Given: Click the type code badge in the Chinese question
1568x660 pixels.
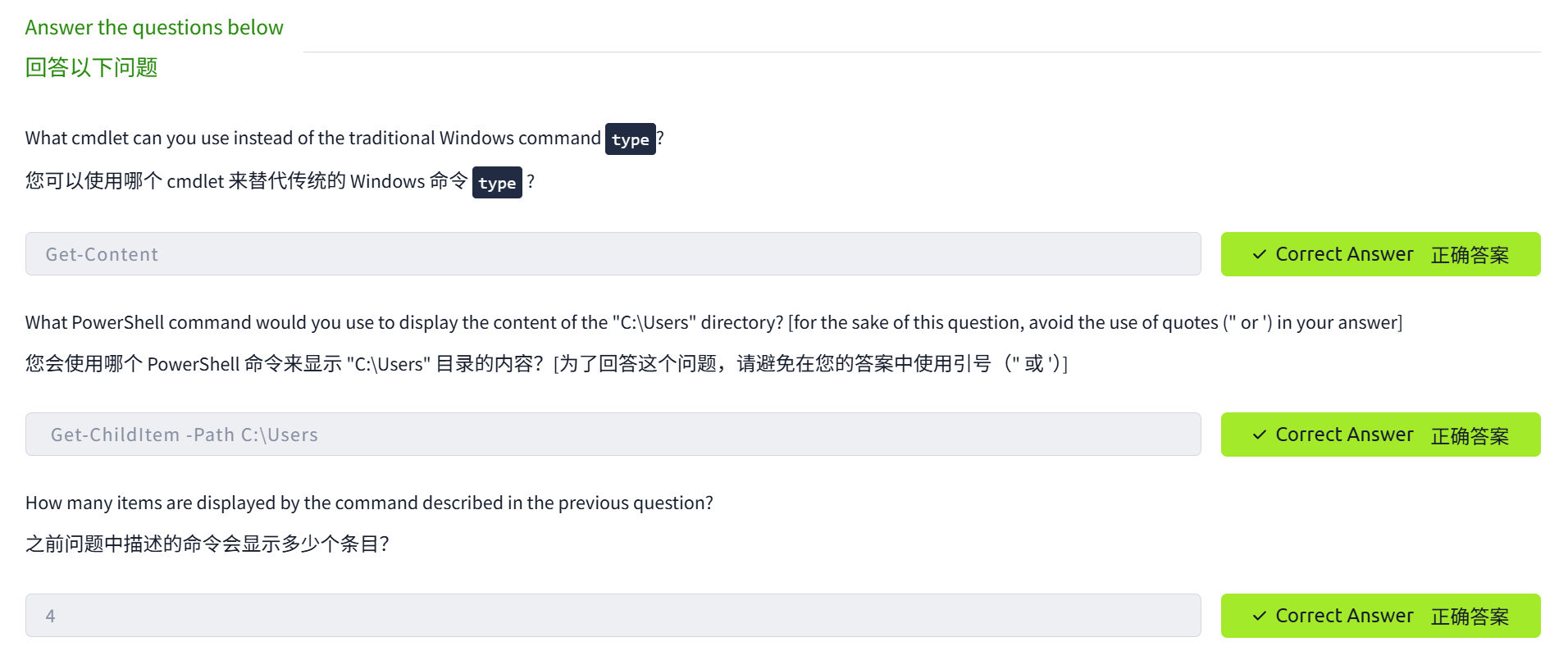Looking at the screenshot, I should [x=497, y=183].
